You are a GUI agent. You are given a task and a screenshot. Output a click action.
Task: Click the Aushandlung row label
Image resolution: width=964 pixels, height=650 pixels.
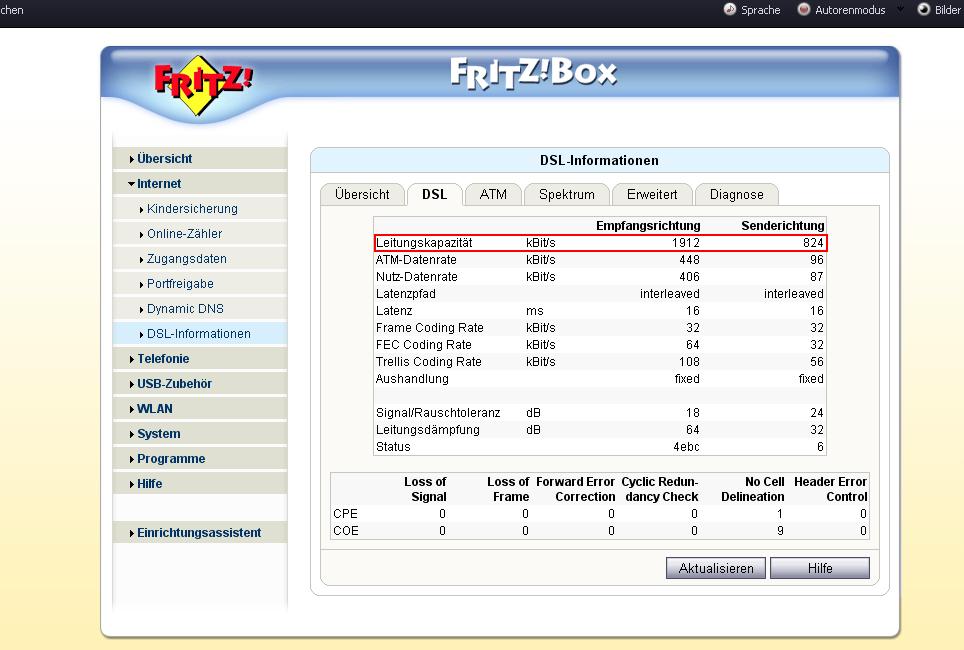pos(412,379)
